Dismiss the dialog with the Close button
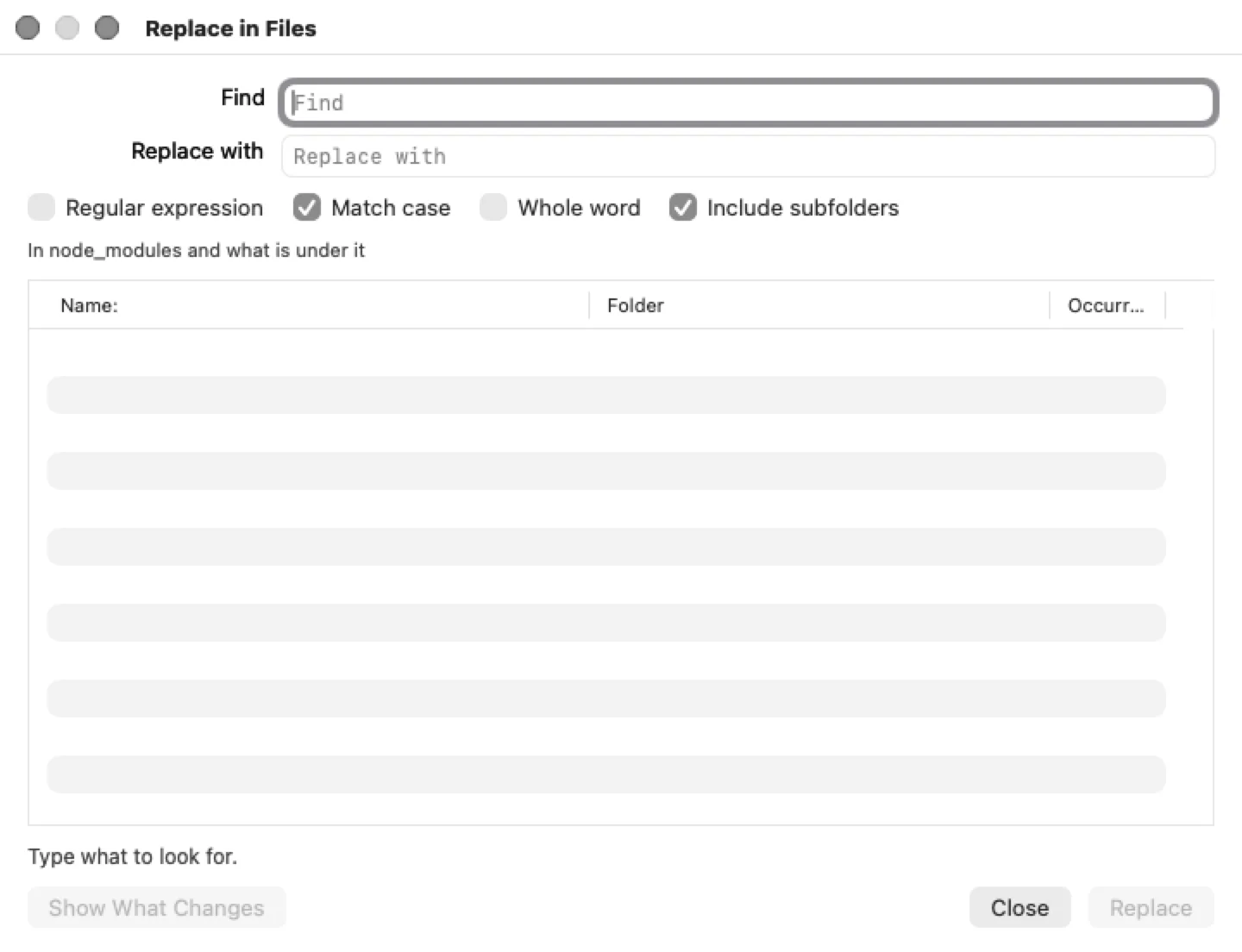 (1019, 908)
